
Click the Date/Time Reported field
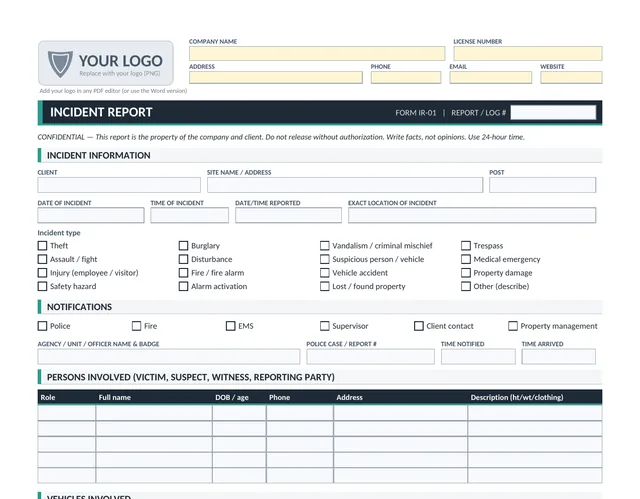point(288,215)
